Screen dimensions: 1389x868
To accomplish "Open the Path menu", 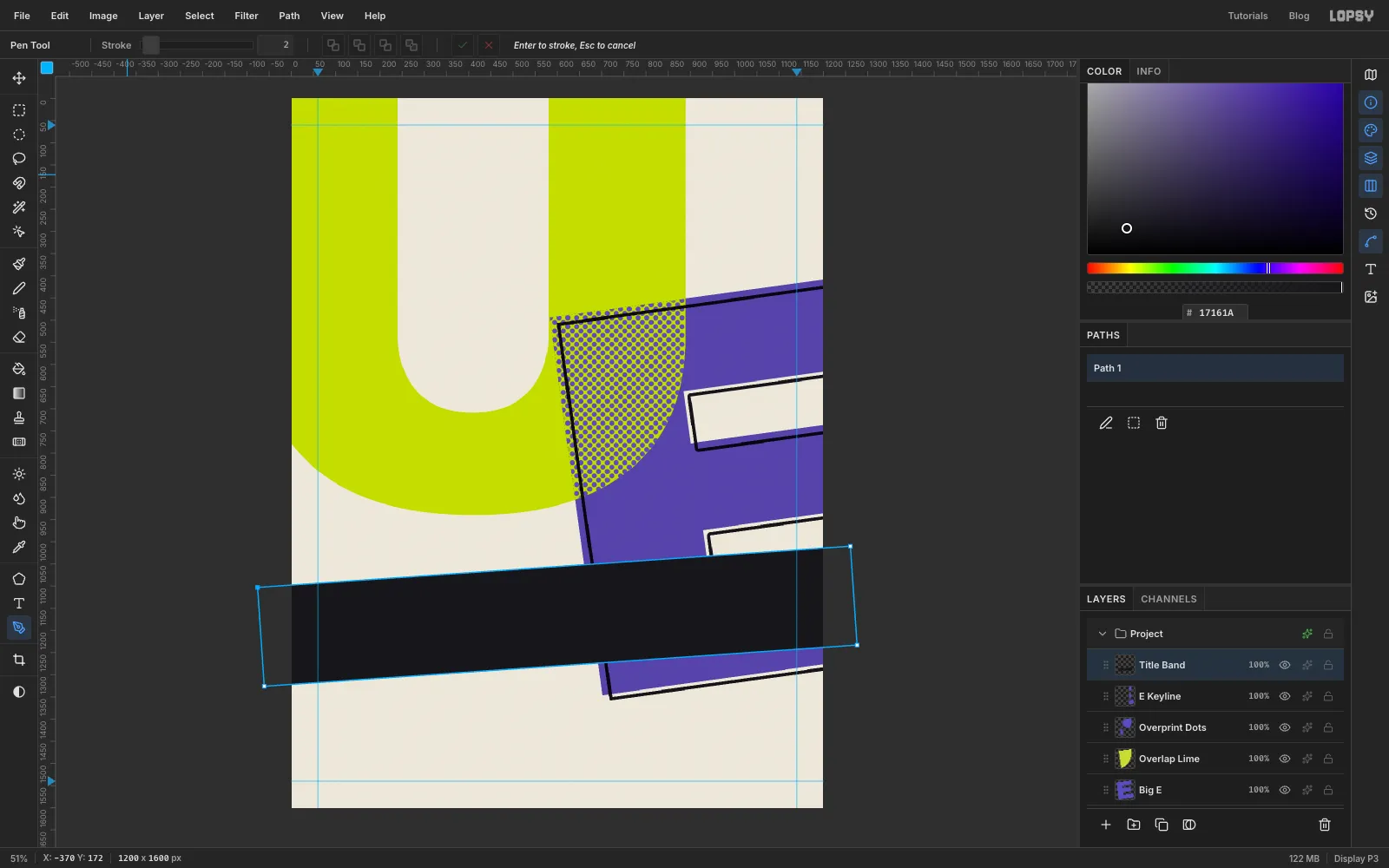I will tap(289, 16).
